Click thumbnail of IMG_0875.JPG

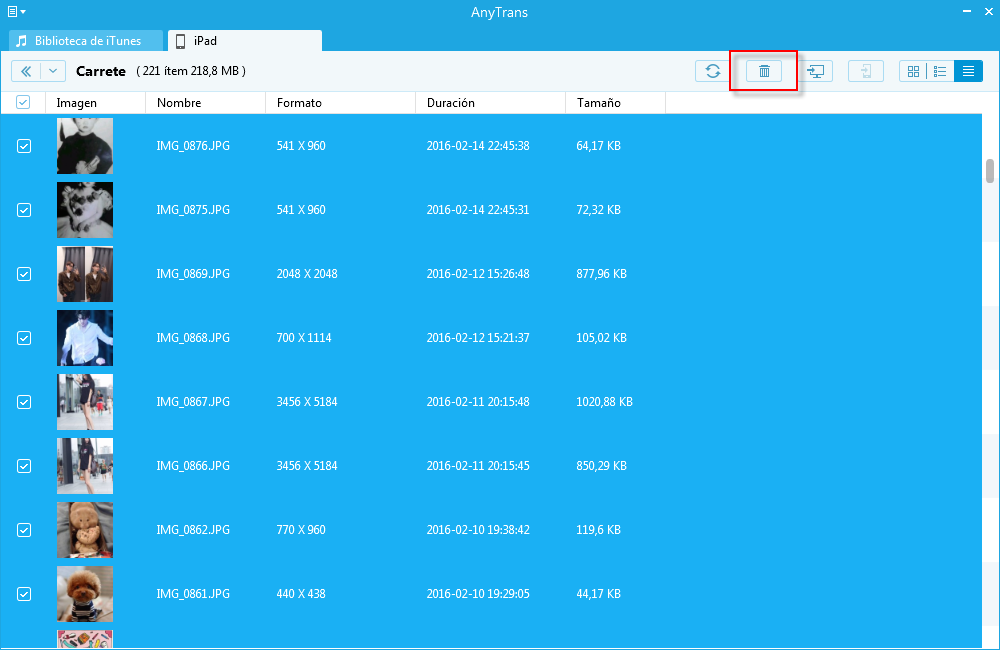click(x=85, y=210)
